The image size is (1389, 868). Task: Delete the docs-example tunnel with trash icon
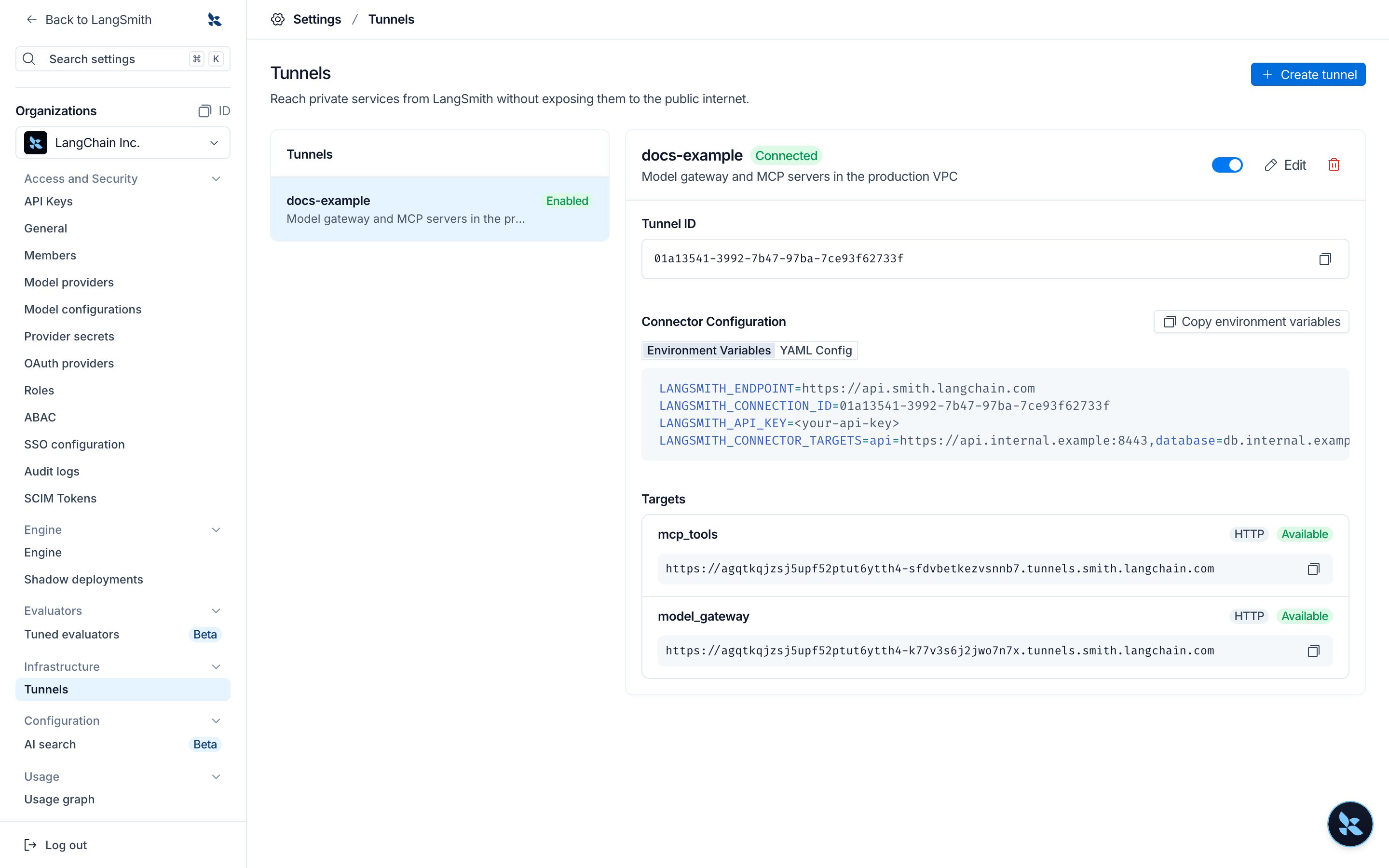[x=1334, y=165]
